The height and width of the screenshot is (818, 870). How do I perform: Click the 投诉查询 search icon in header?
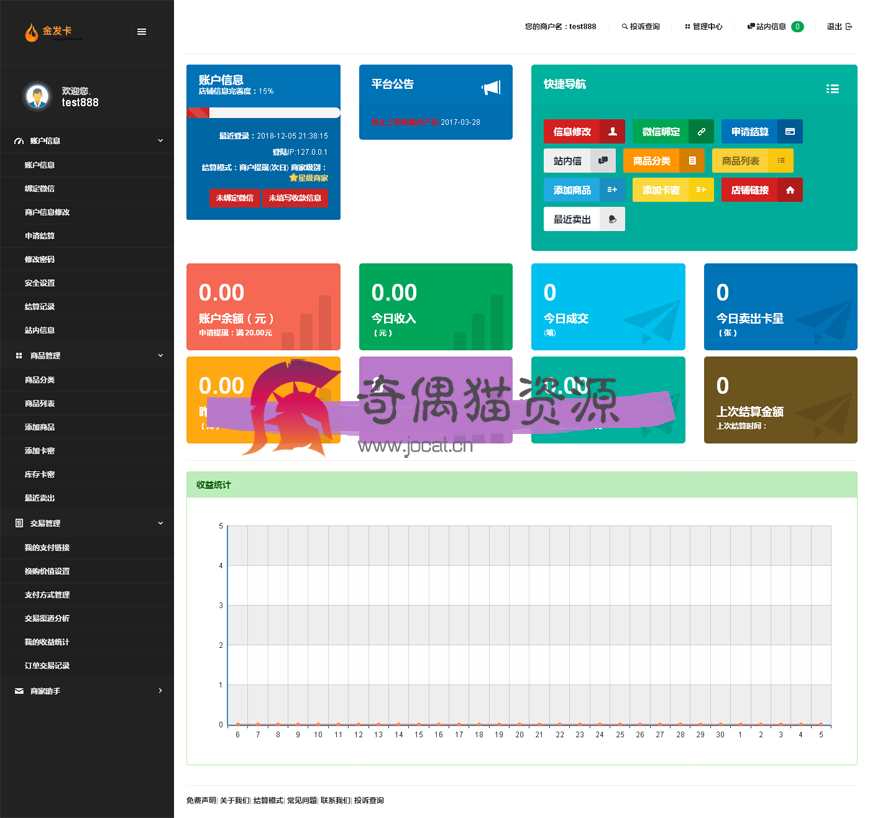point(625,27)
